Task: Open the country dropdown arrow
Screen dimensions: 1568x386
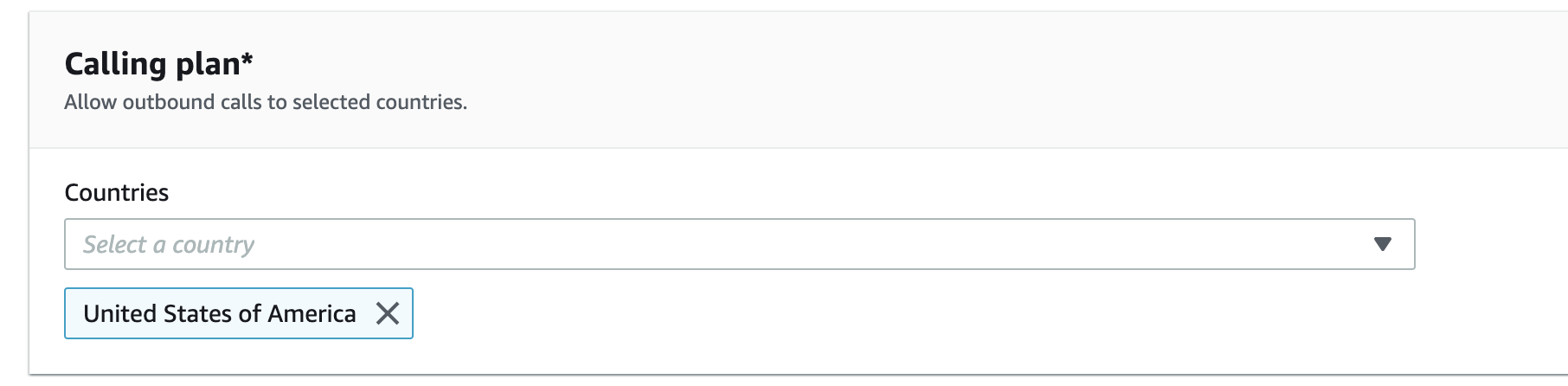Action: coord(1382,245)
